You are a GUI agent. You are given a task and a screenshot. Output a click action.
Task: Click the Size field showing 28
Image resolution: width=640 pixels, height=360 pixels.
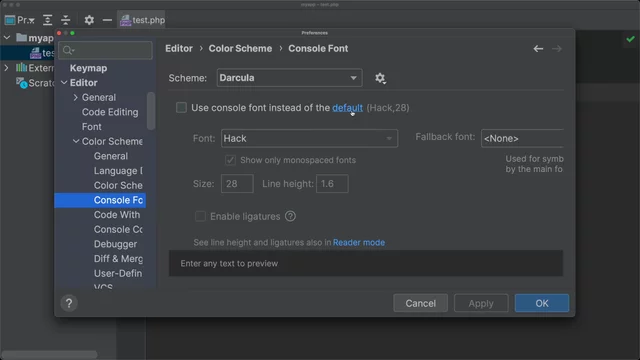tap(237, 184)
